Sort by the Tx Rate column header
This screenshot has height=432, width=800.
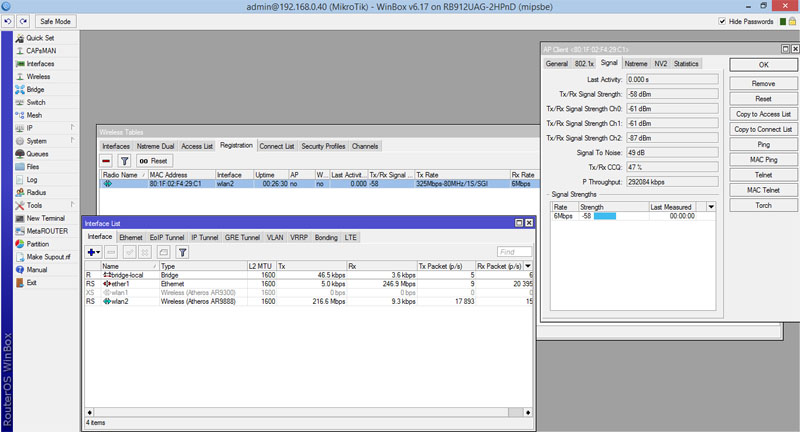point(462,175)
